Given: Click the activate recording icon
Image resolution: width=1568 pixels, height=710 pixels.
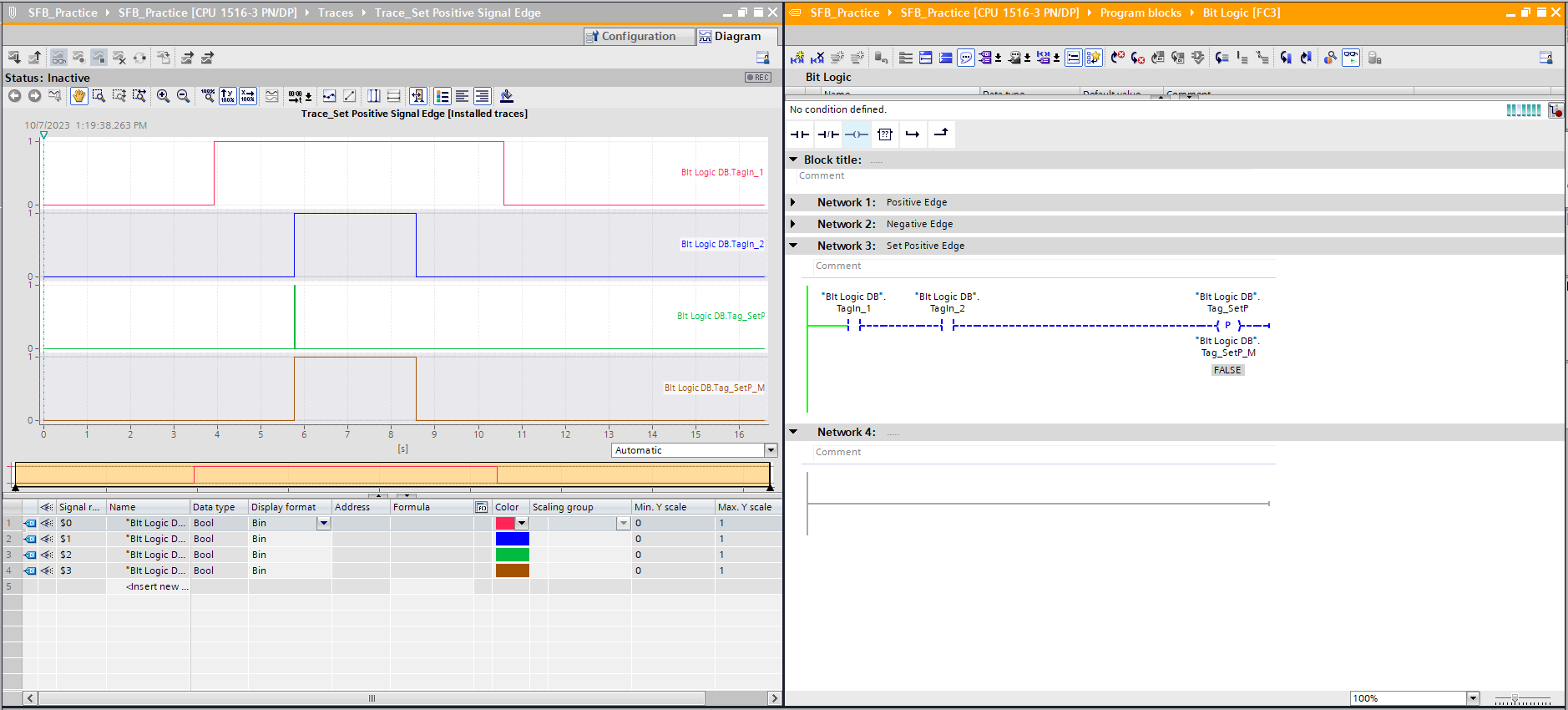Looking at the screenshot, I should 78,58.
